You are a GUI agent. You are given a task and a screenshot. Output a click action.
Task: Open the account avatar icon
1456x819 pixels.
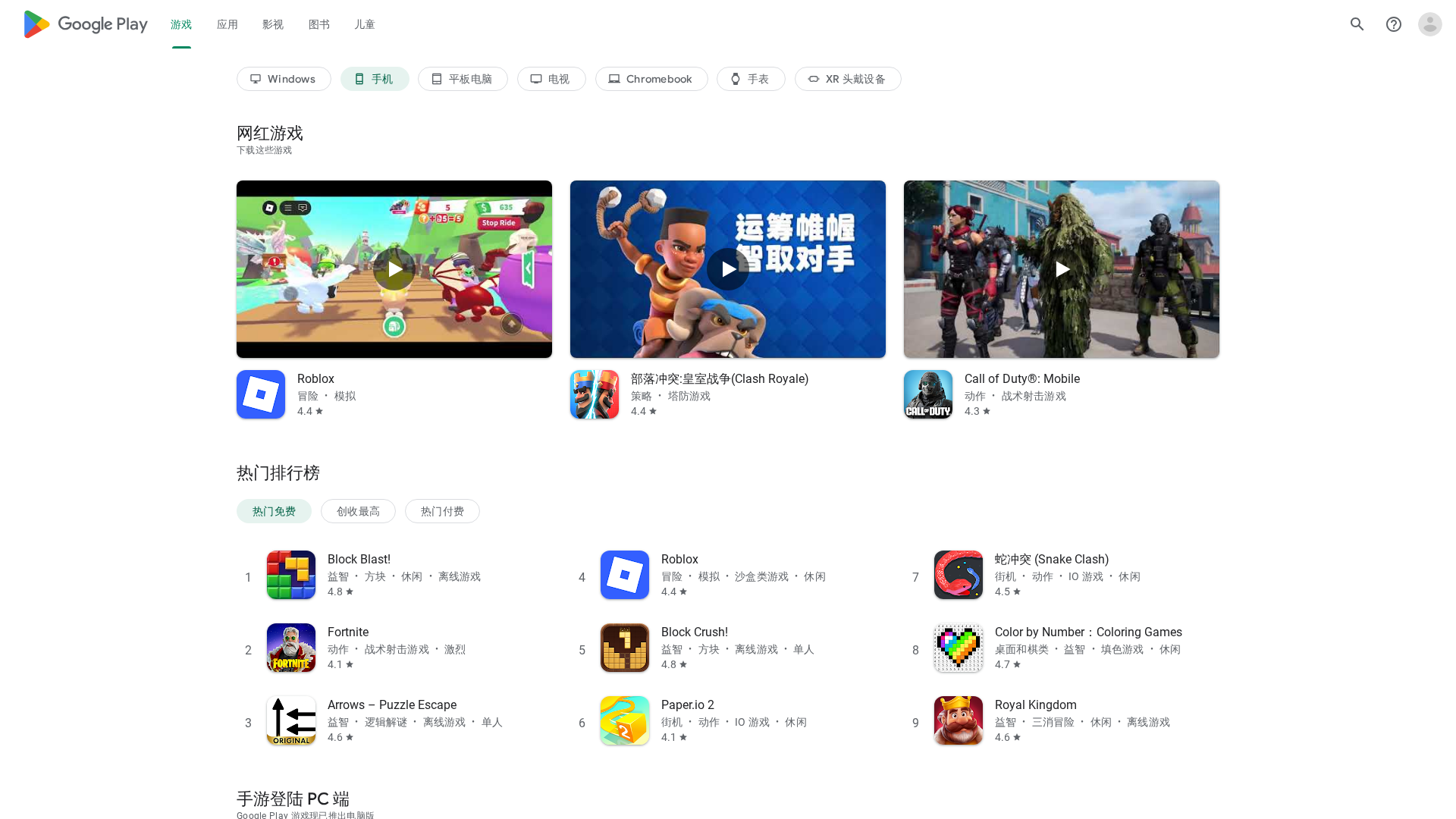(1429, 24)
